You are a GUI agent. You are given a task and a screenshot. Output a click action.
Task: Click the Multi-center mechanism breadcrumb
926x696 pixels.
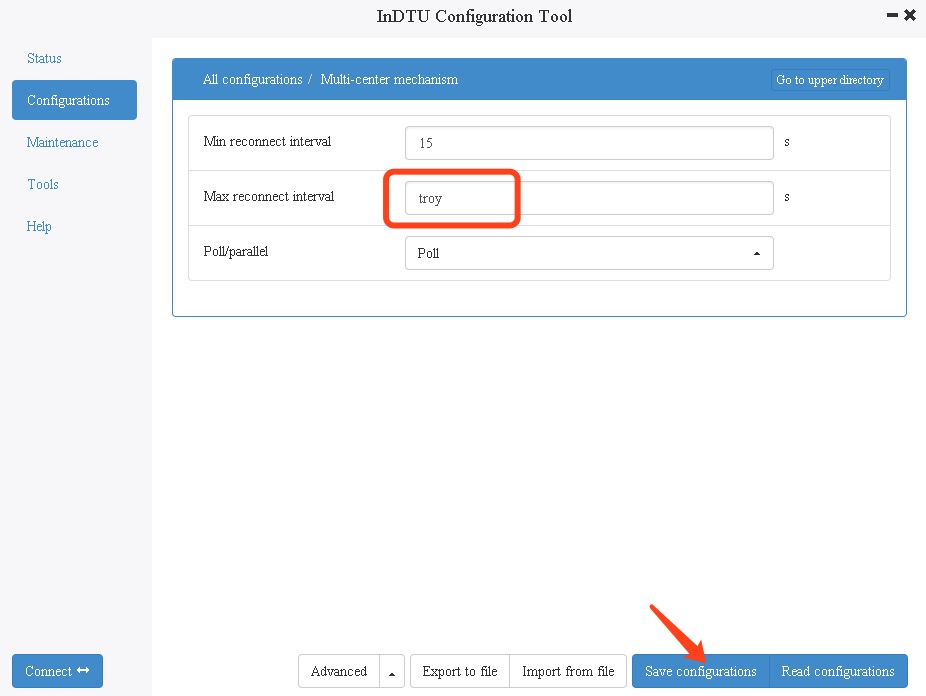point(389,80)
